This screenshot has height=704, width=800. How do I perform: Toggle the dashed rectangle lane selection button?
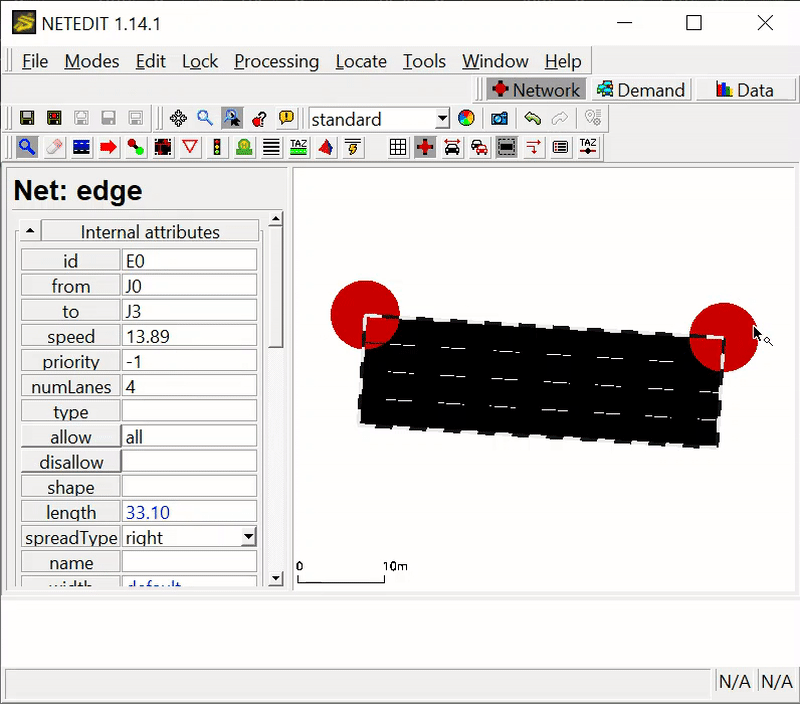507,147
